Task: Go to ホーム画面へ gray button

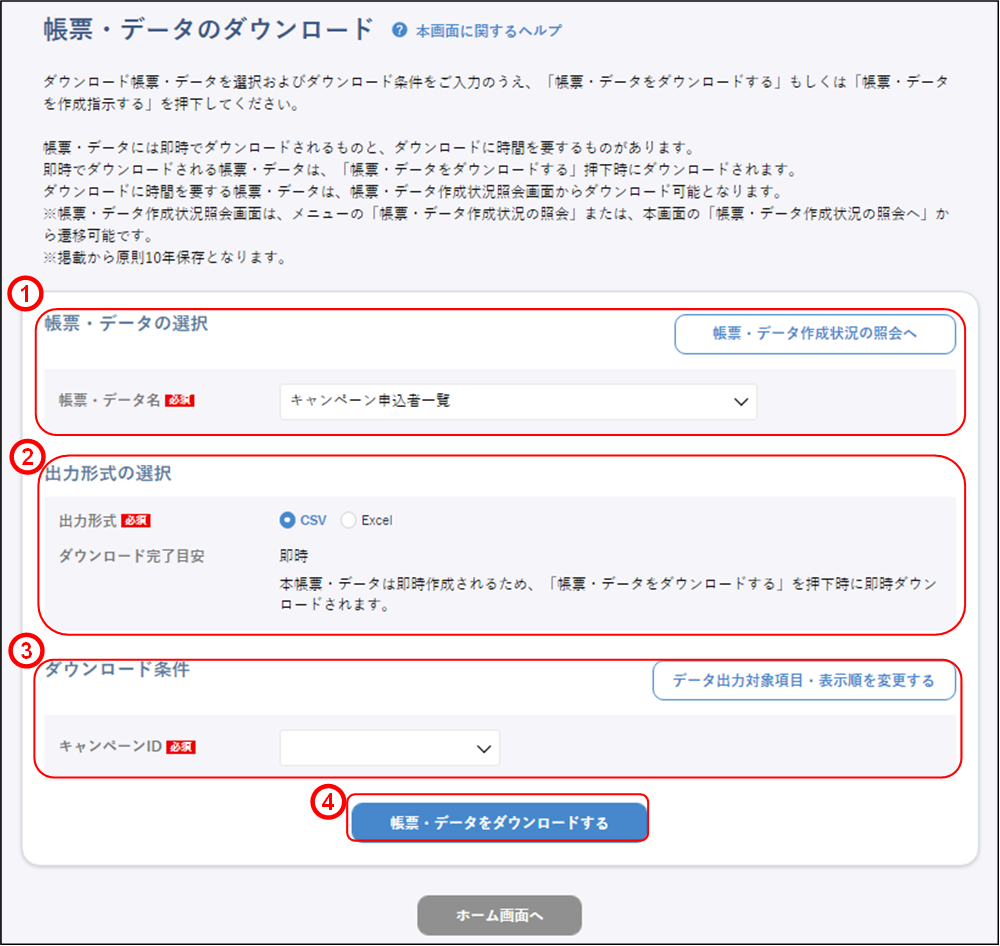Action: [499, 915]
